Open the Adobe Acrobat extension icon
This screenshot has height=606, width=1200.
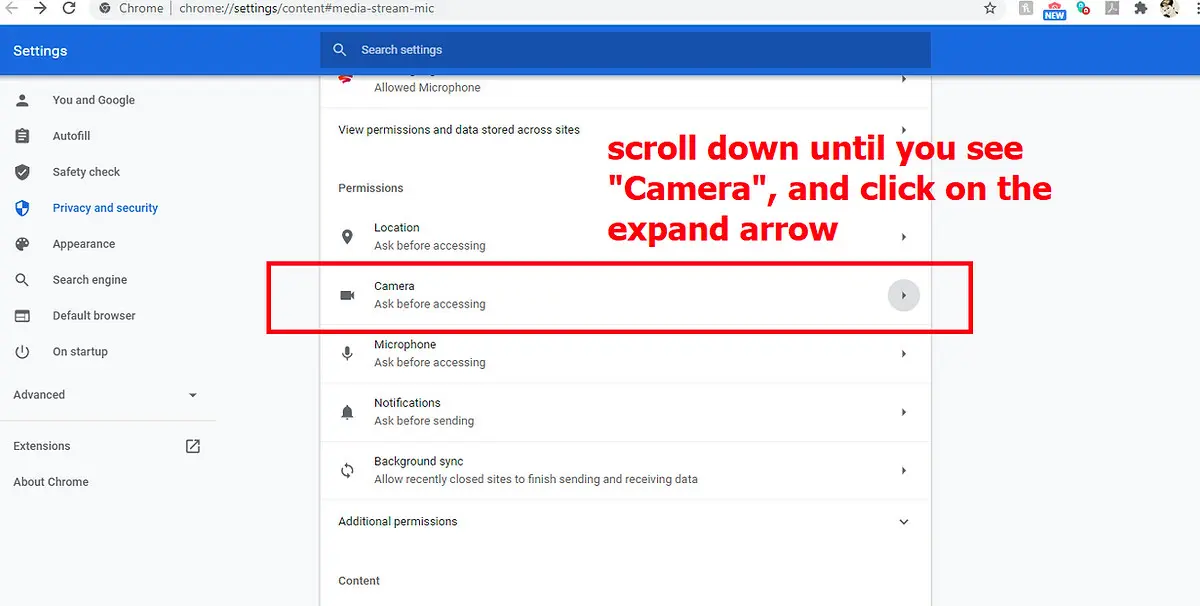[1112, 8]
